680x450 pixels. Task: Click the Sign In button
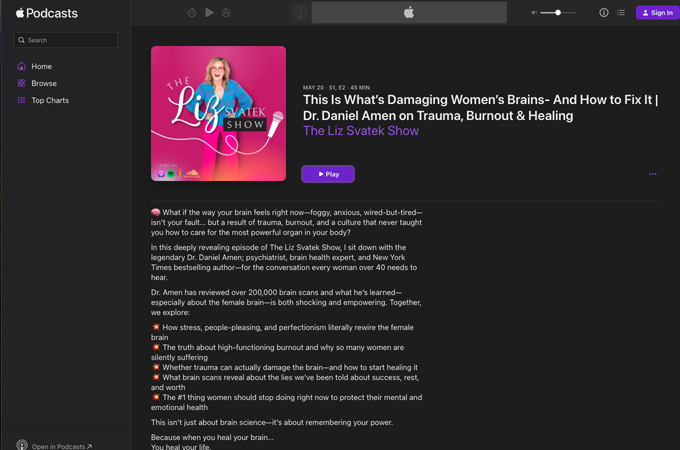pos(657,13)
